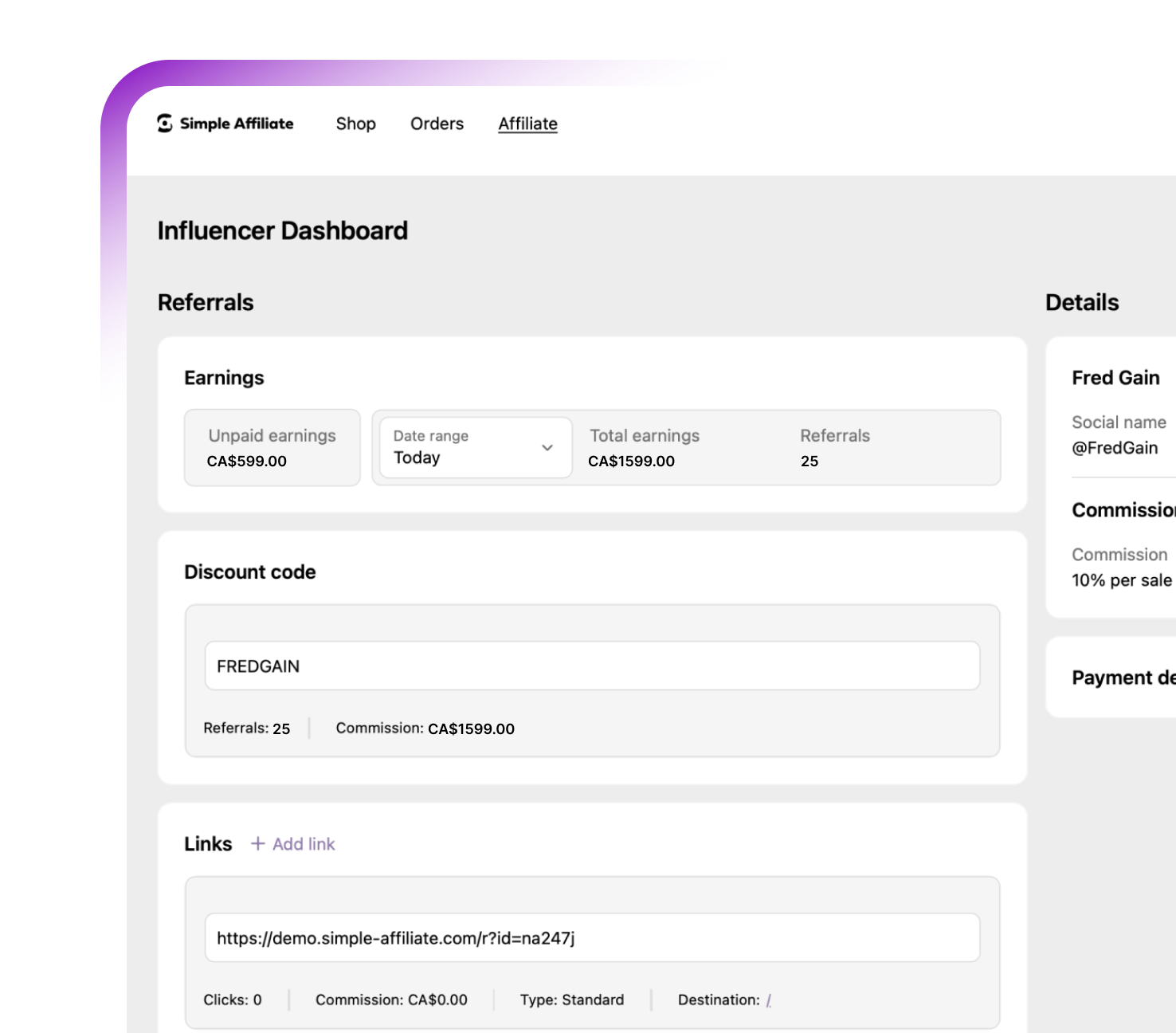The height and width of the screenshot is (1033, 1176).
Task: Click the FREDGAIN discount code field
Action: [x=591, y=666]
